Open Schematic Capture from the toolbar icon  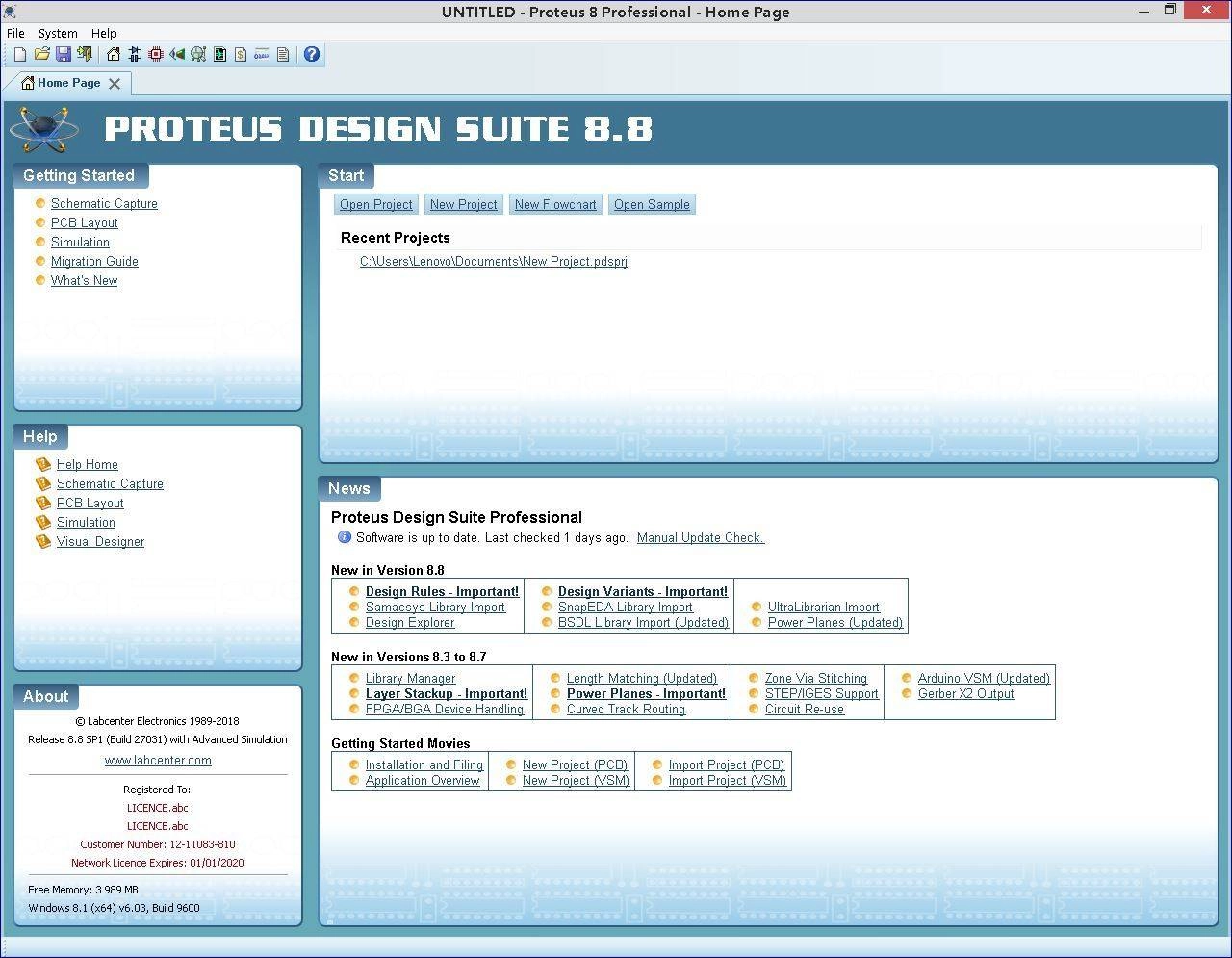coord(135,54)
